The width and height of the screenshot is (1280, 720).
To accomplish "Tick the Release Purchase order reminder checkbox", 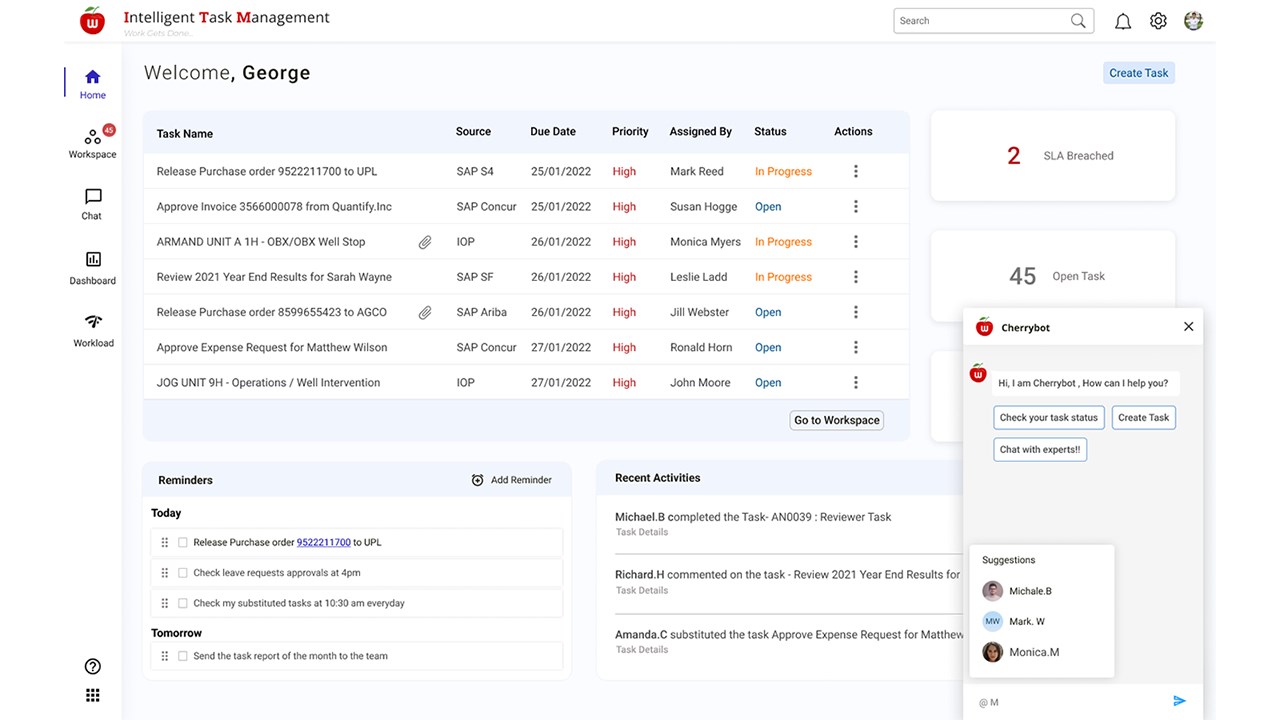I will tap(183, 542).
